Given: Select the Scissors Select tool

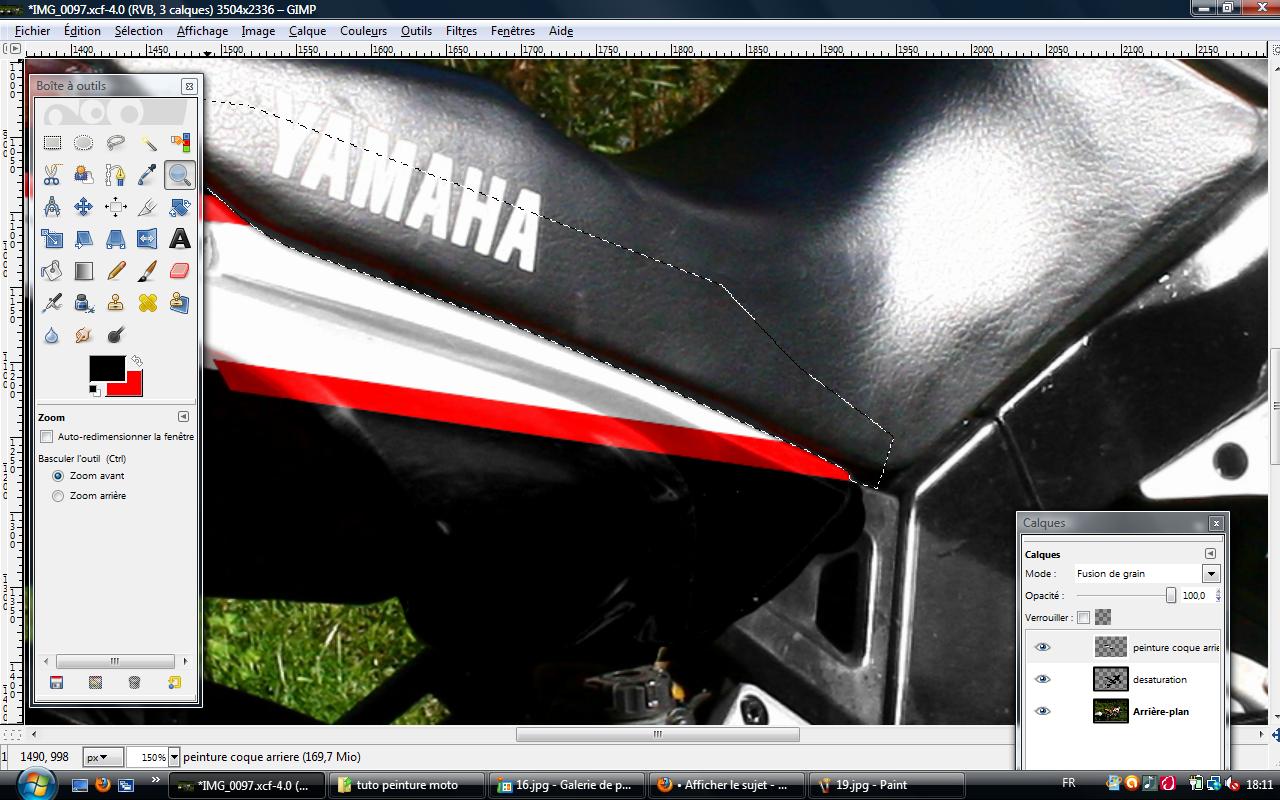Looking at the screenshot, I should pos(52,175).
